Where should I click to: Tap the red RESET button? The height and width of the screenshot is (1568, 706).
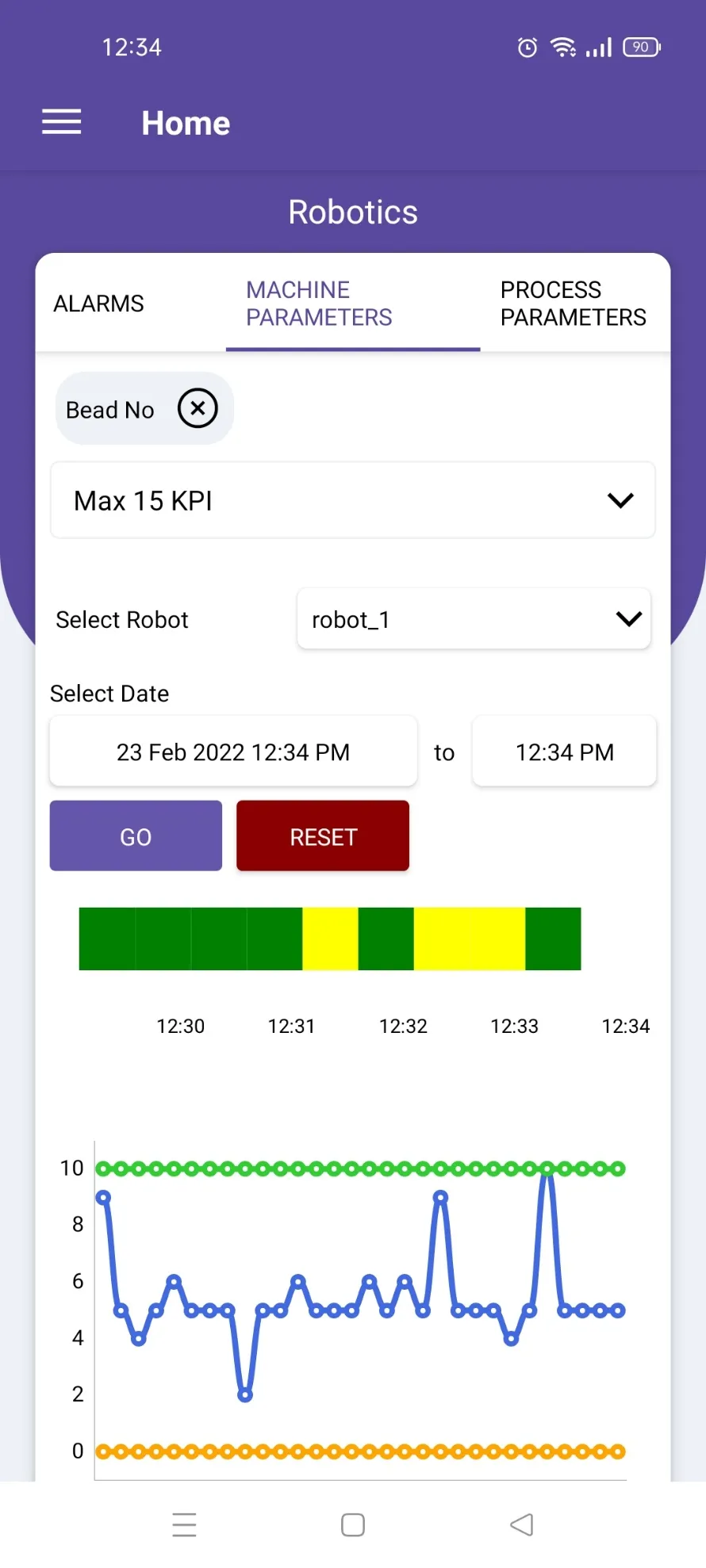point(323,836)
